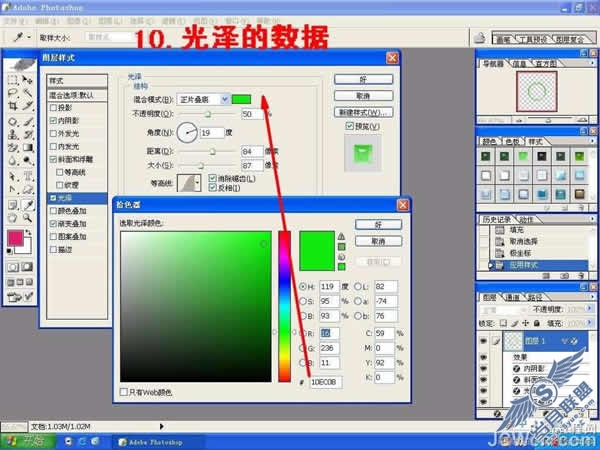Click the rainbow hue slider strip

pyautogui.click(x=284, y=306)
